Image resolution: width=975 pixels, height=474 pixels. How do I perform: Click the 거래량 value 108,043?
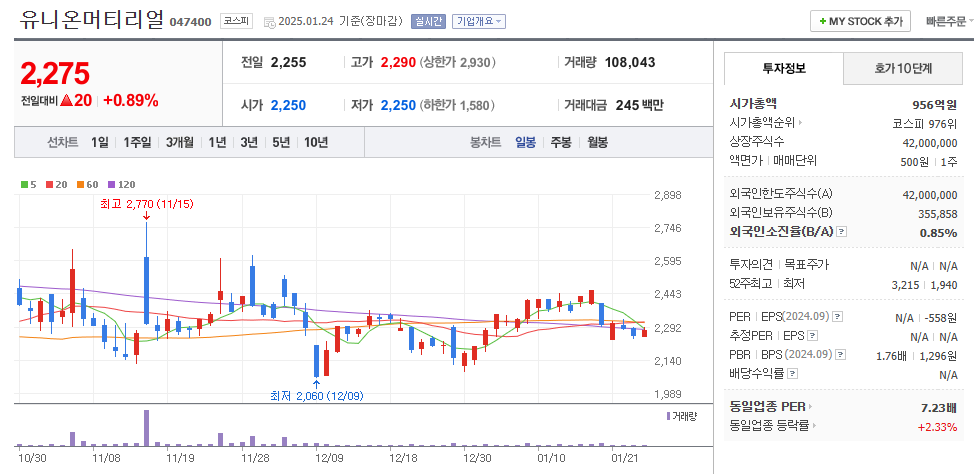tap(630, 63)
